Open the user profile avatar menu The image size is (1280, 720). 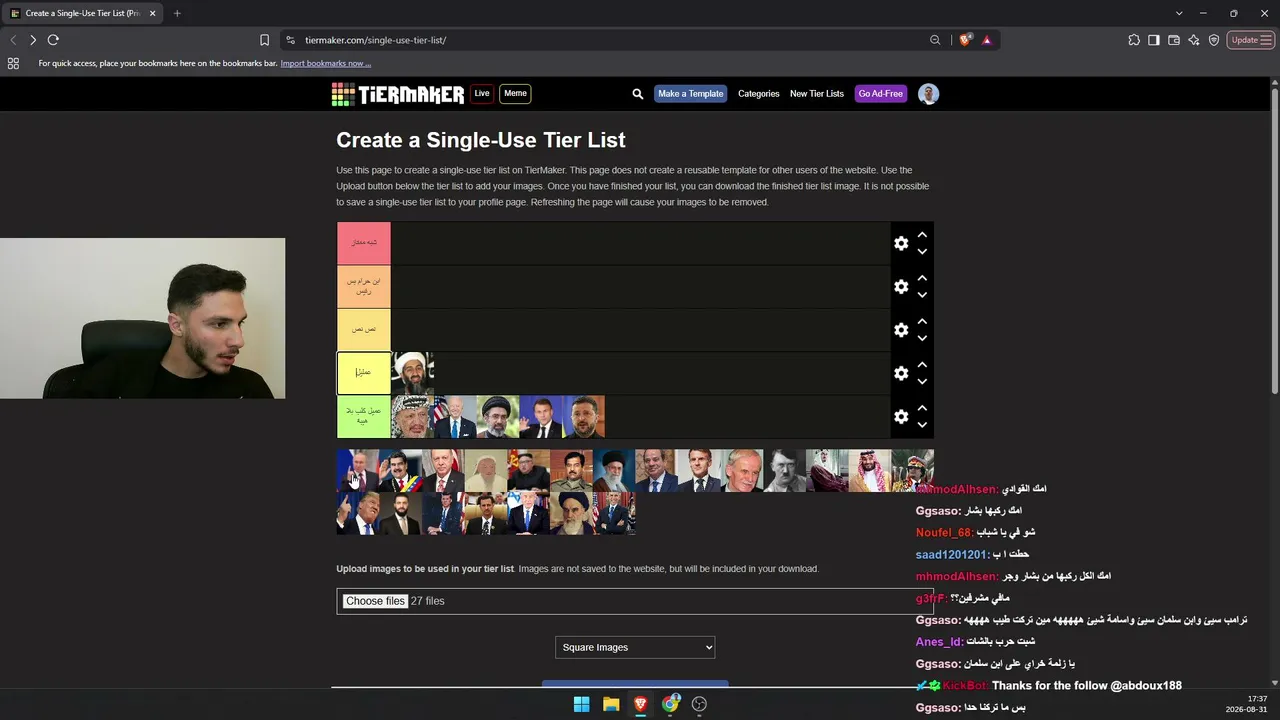coord(928,94)
